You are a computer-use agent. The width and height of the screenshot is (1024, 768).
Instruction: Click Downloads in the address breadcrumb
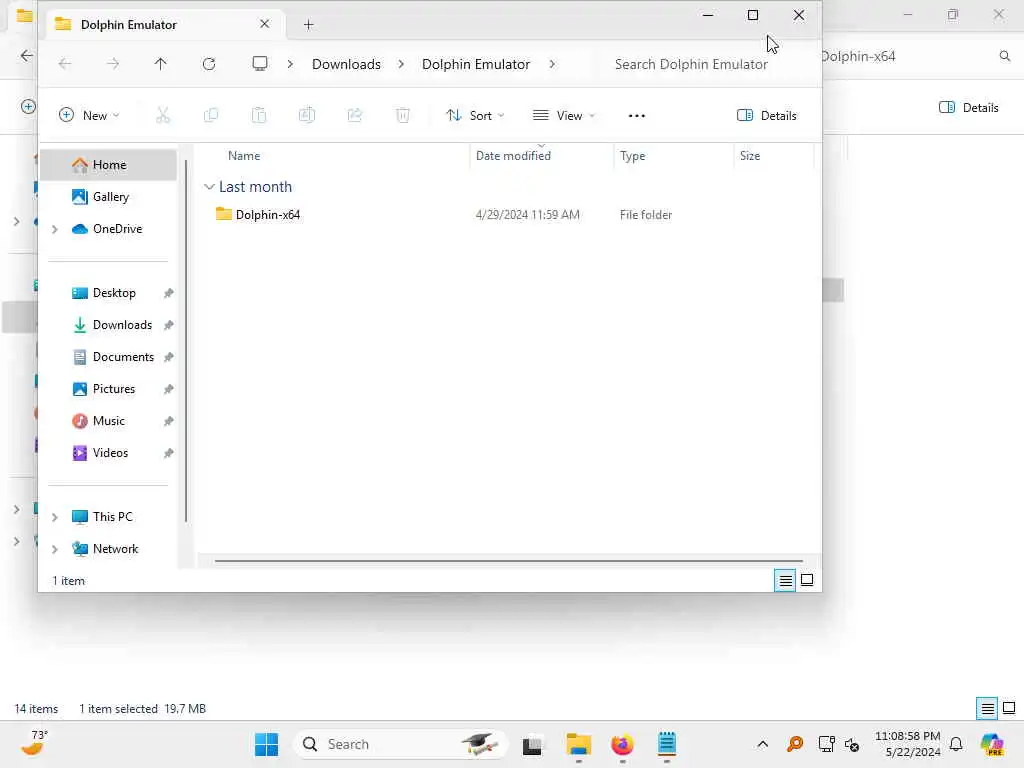pos(346,64)
